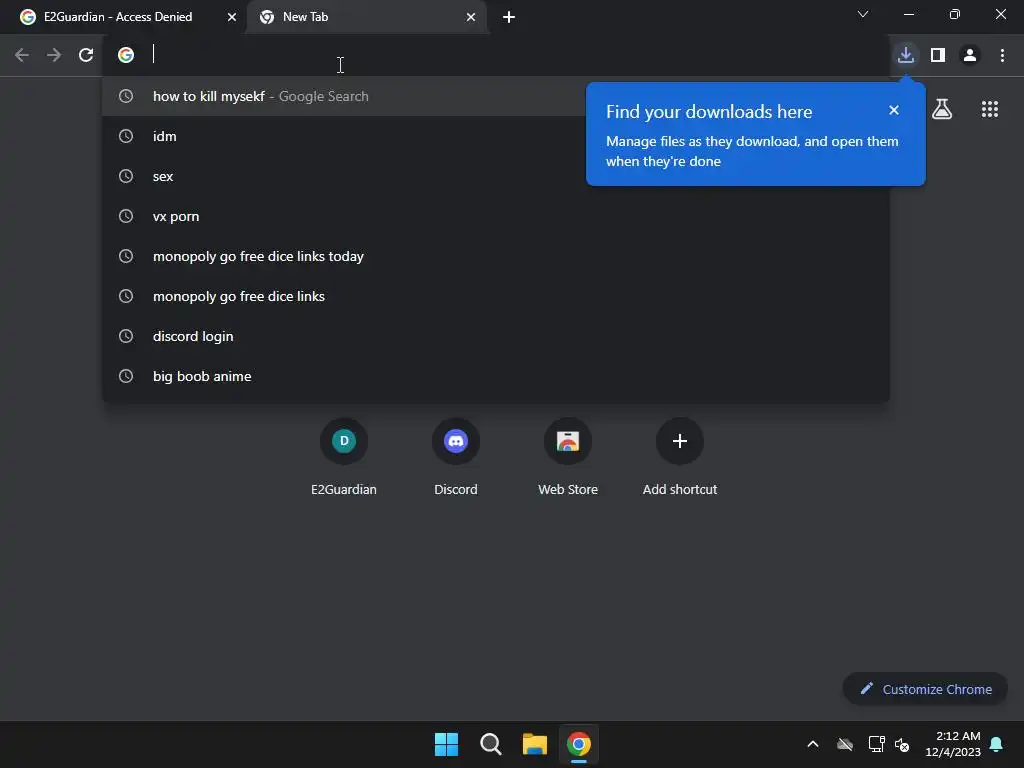Open Windows taskbar search
This screenshot has height=768, width=1024.
coord(490,744)
